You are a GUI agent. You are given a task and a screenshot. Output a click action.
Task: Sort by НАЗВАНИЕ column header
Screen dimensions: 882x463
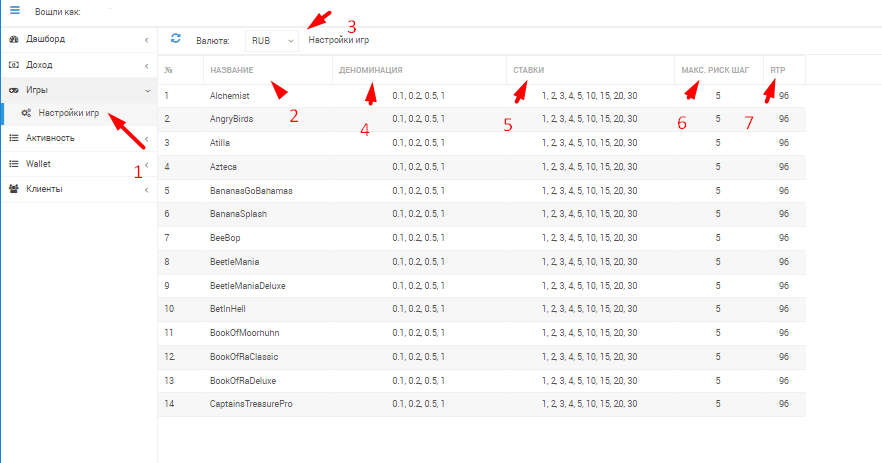232,70
